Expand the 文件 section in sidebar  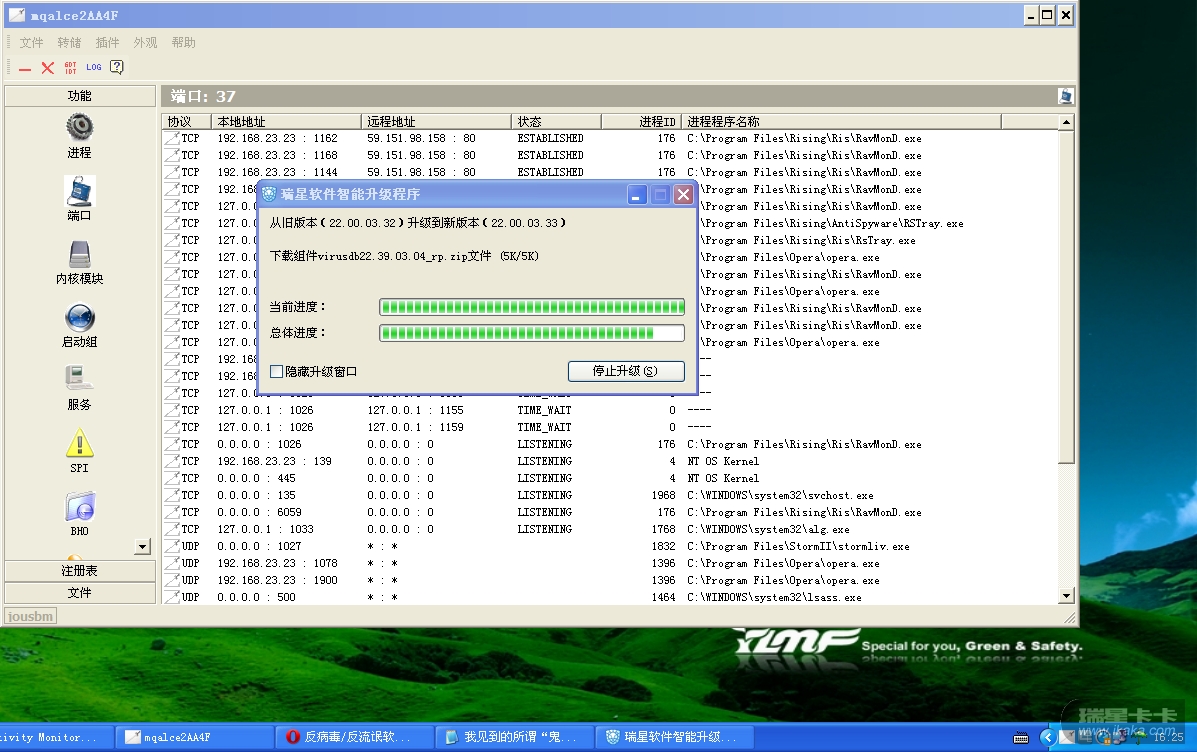[79, 592]
